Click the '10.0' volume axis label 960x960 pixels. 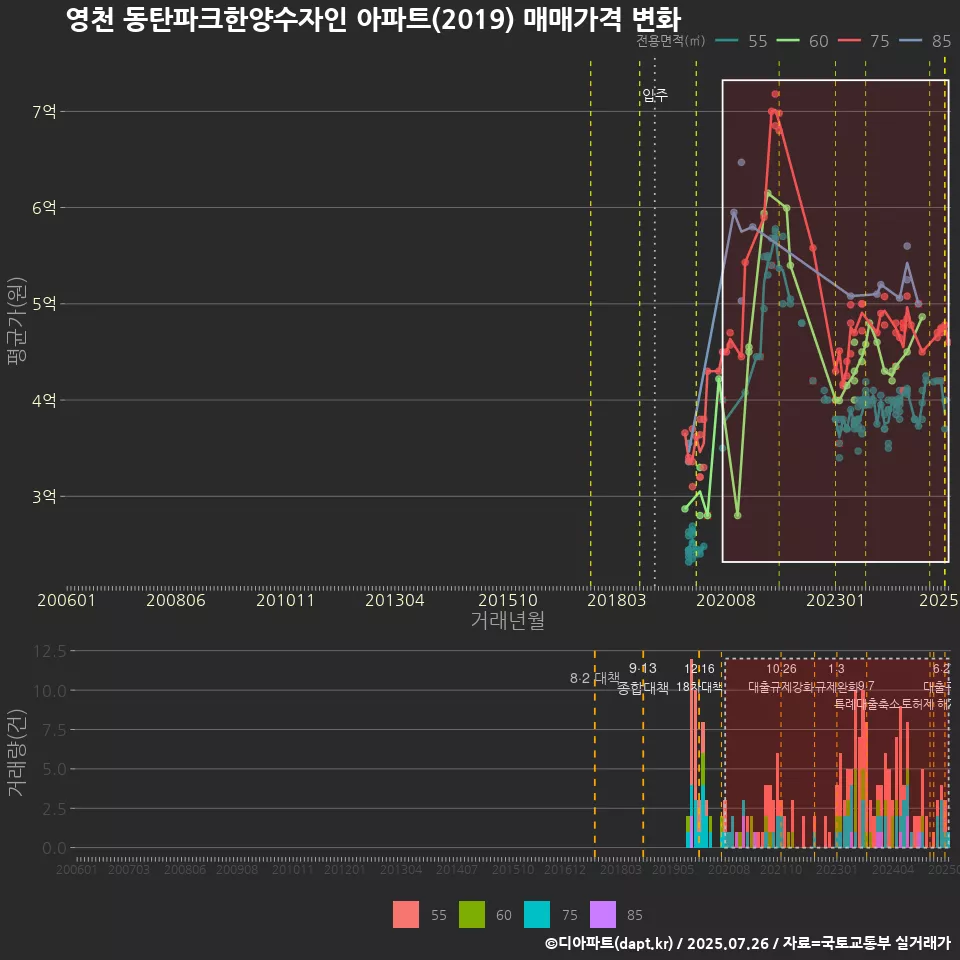tap(50, 691)
